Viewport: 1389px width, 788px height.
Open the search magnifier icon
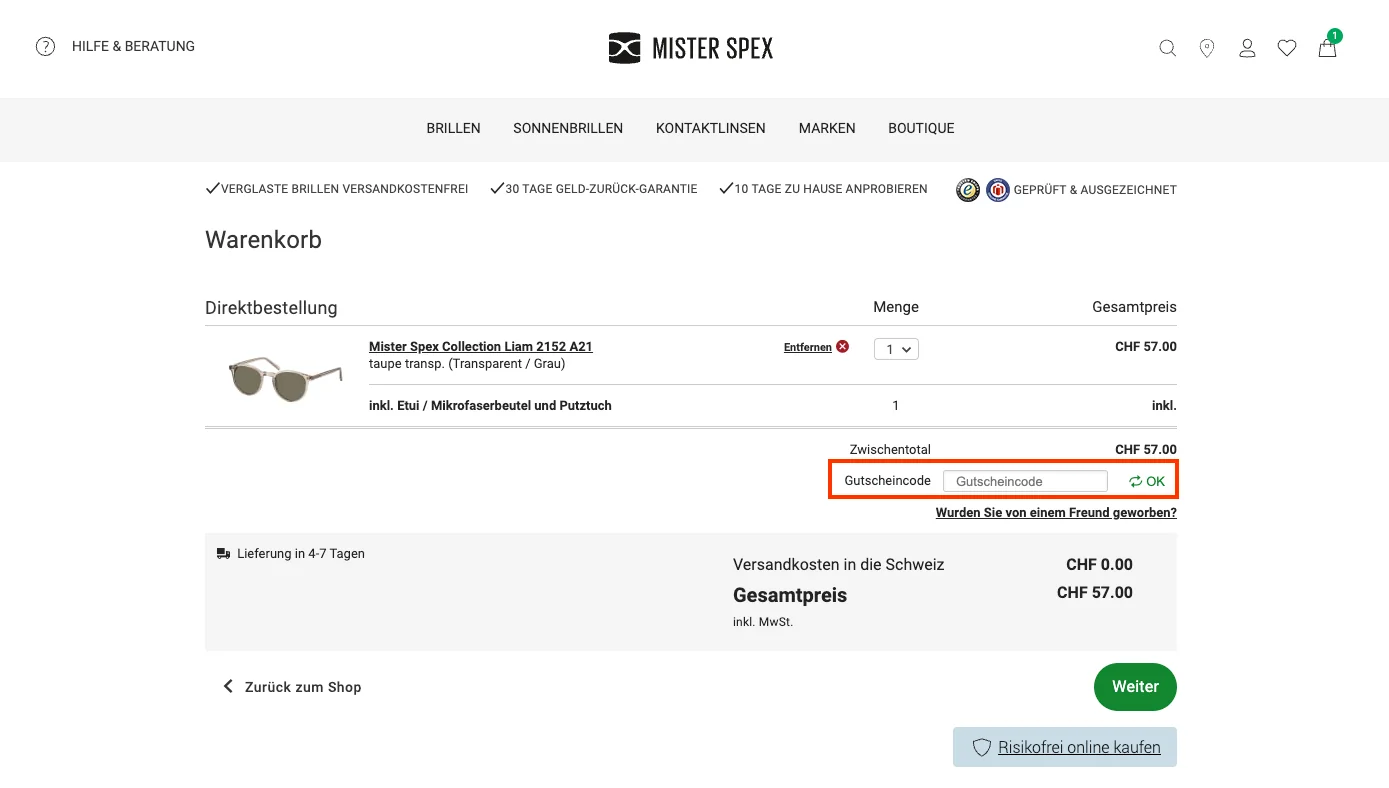[x=1167, y=48]
